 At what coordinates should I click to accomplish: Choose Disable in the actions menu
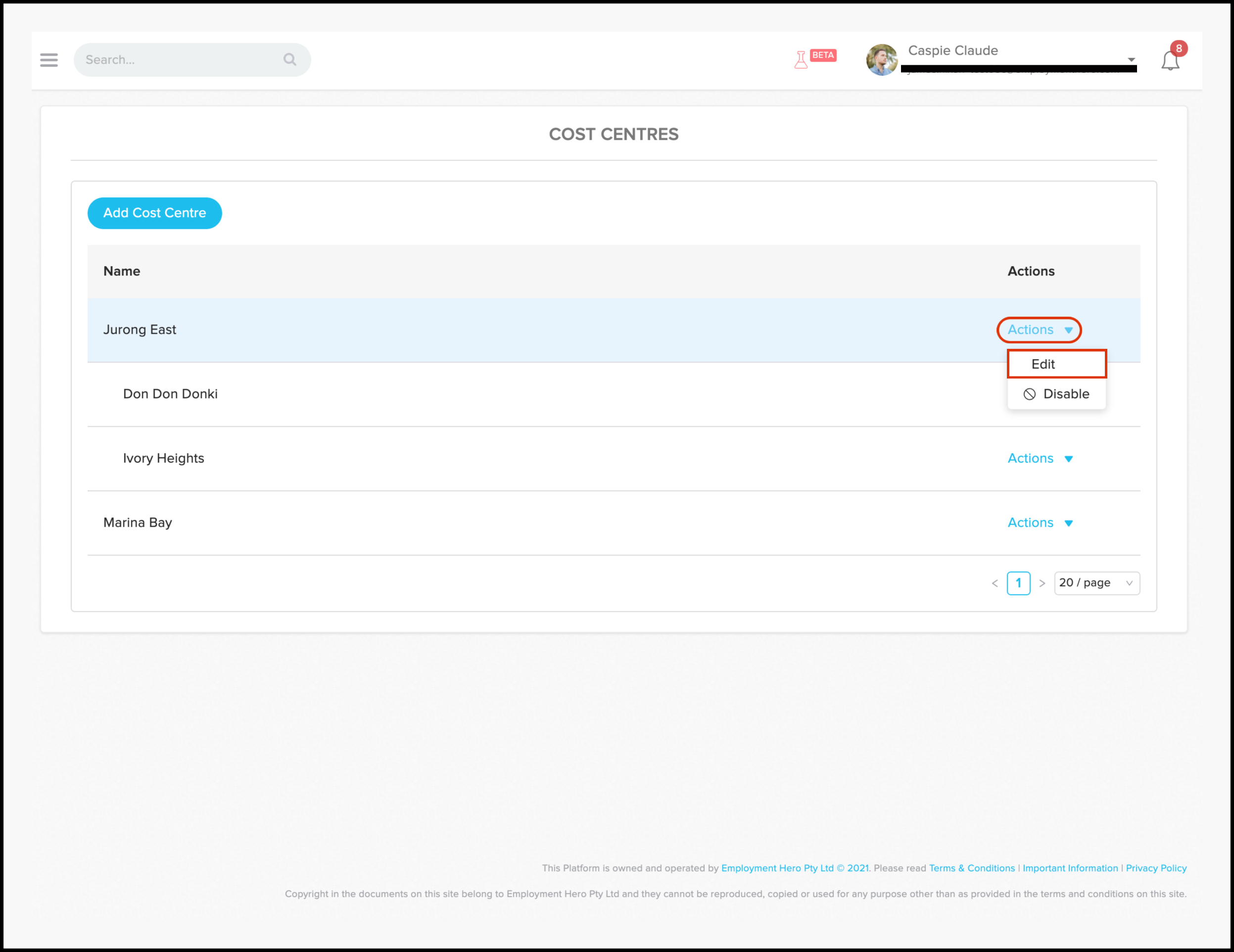1055,394
